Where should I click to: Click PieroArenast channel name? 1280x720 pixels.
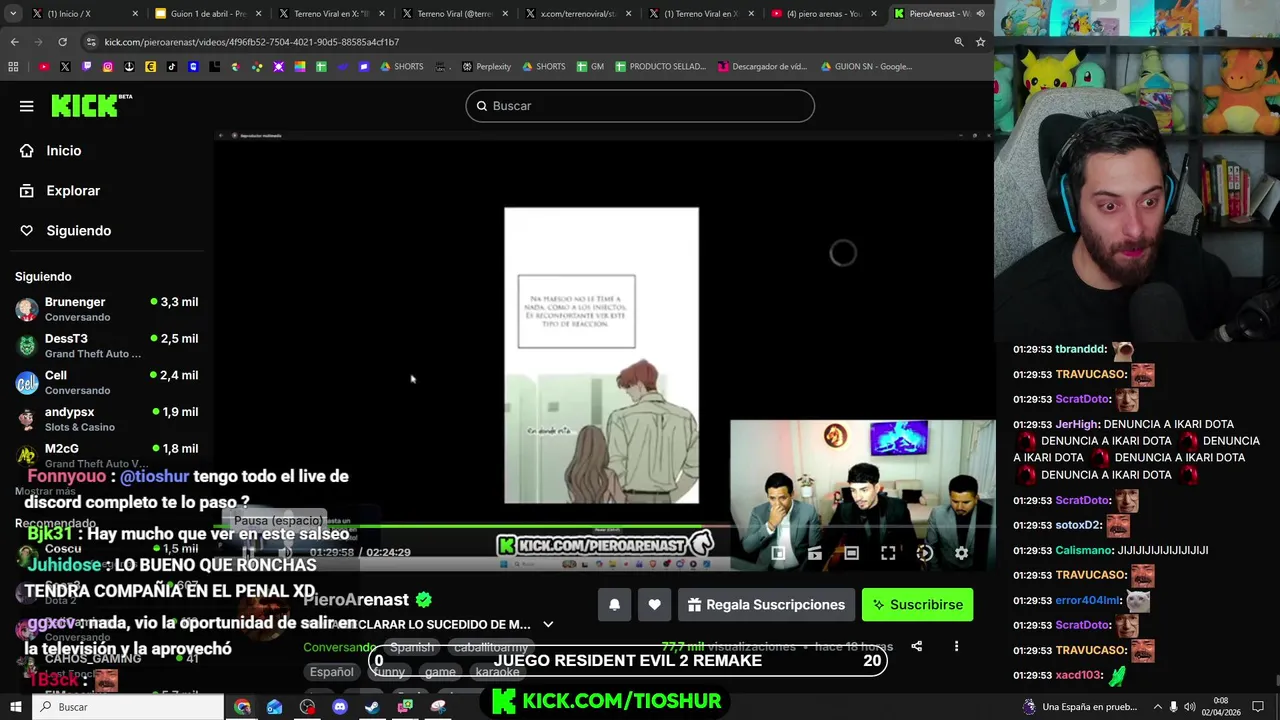pos(356,600)
